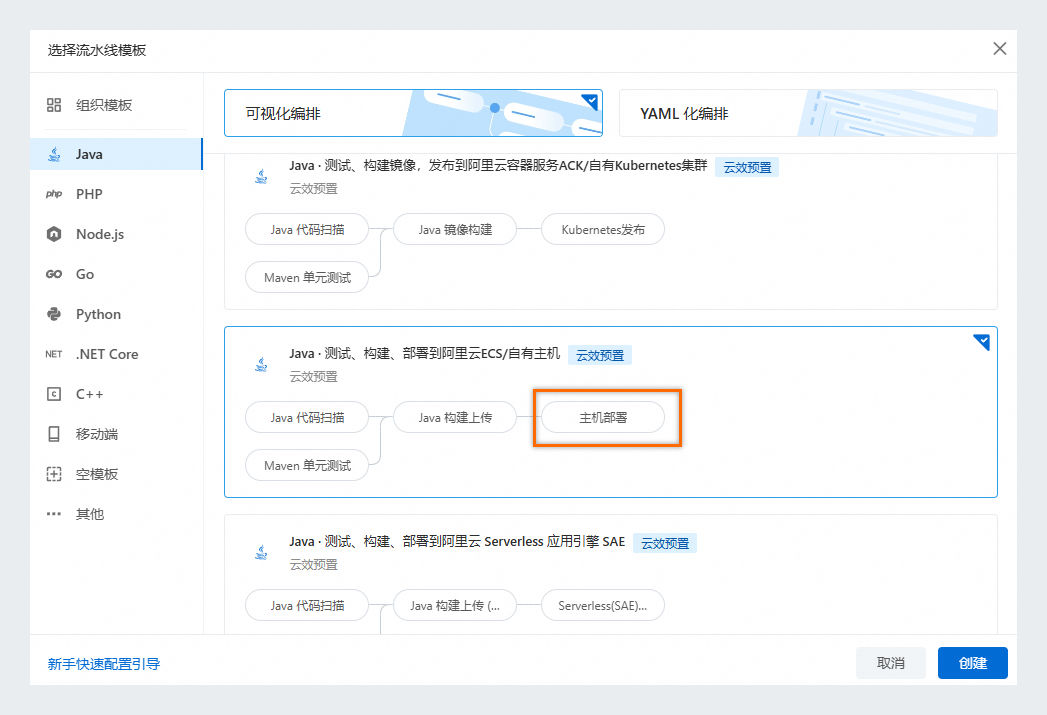1047x715 pixels.
Task: Click Java 代码扫描 stage in ECS template
Action: click(x=307, y=417)
